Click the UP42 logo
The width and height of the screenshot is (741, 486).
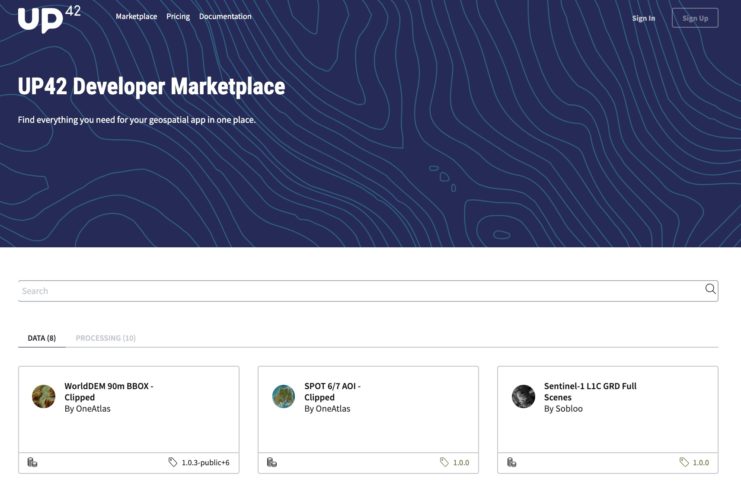tap(49, 19)
